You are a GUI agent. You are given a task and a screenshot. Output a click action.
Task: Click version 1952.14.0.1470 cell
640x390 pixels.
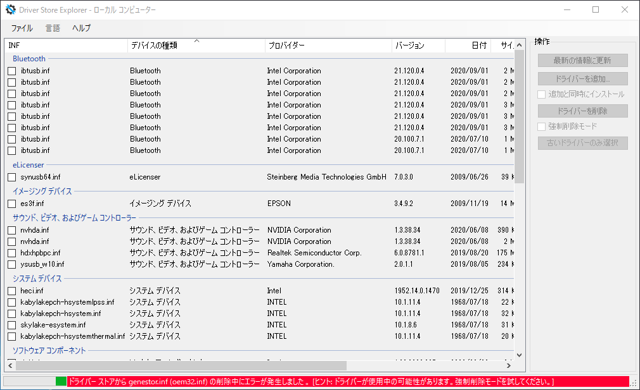(417, 291)
